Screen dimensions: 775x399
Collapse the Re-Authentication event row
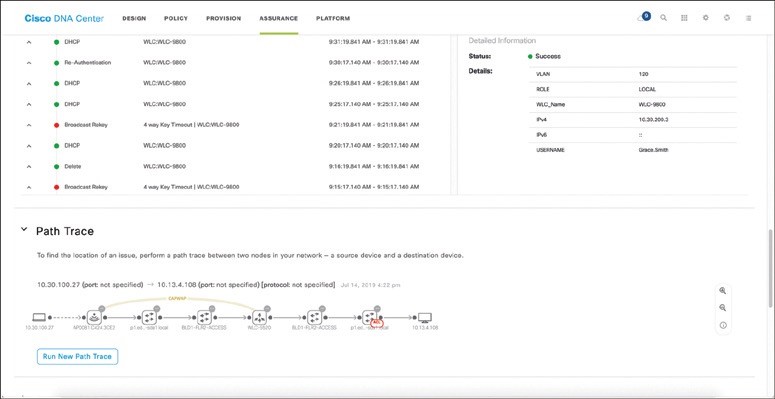tap(29, 63)
